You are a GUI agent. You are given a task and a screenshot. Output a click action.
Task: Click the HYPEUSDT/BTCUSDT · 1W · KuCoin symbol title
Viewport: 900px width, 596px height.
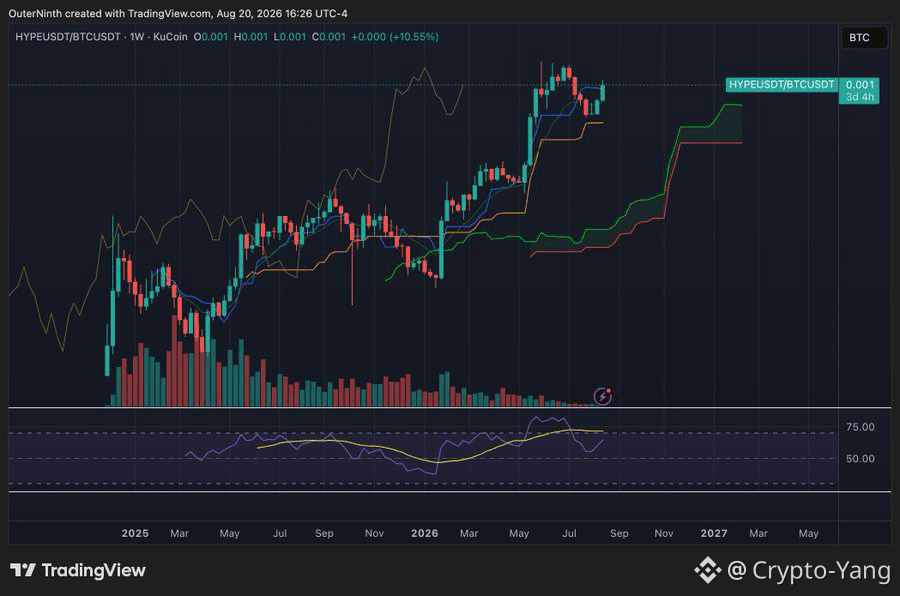tap(102, 37)
